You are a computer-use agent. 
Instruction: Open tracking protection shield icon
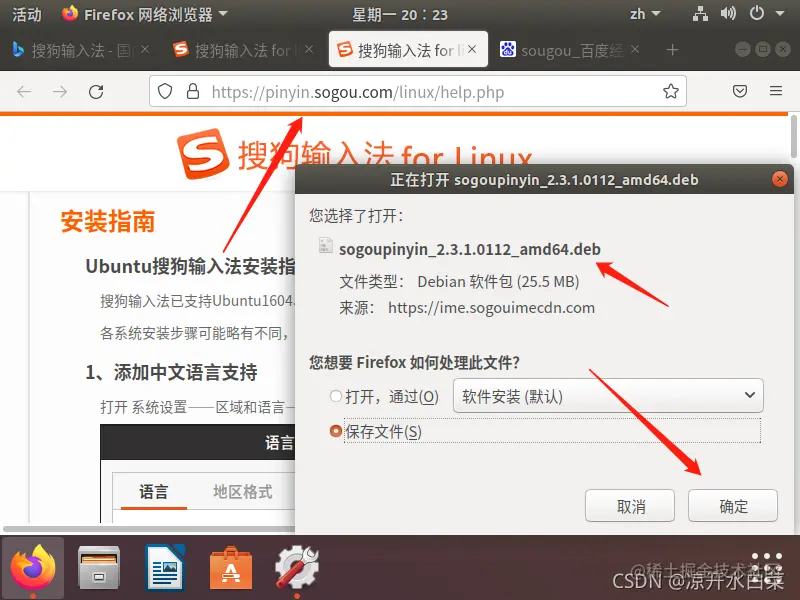[165, 91]
